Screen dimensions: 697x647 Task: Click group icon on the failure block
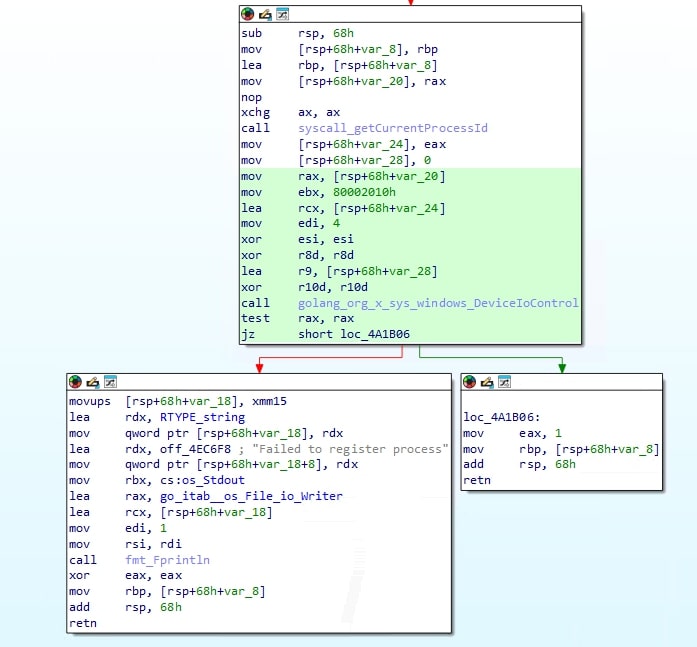pos(110,382)
